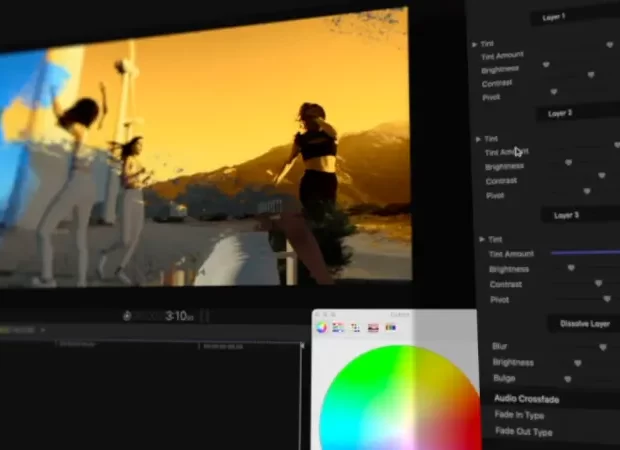Click the round icon left of the timecode

(x=127, y=316)
